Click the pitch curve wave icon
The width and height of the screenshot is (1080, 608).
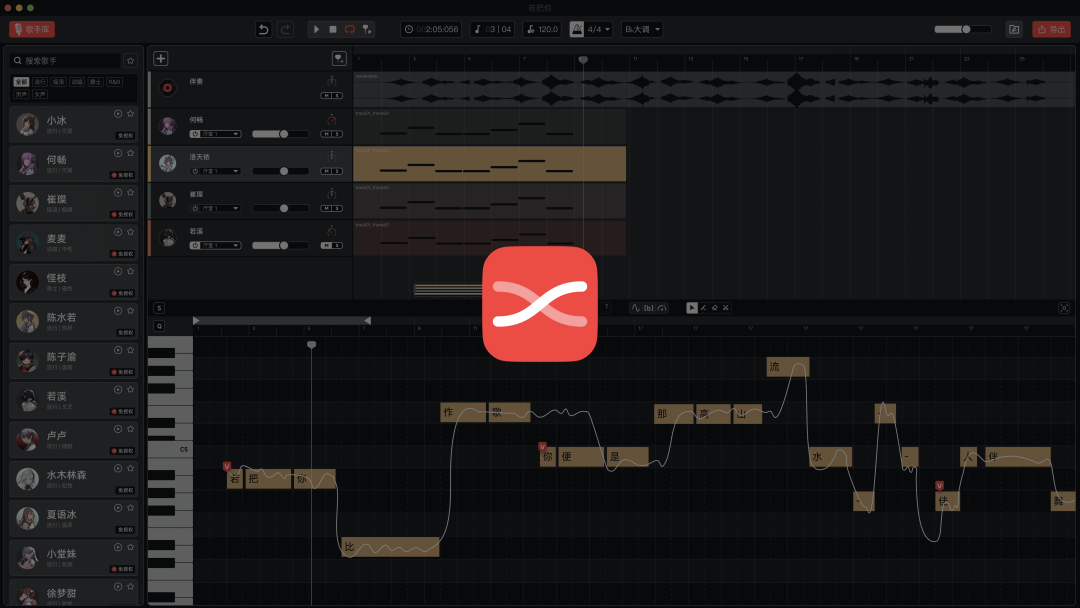coord(635,307)
